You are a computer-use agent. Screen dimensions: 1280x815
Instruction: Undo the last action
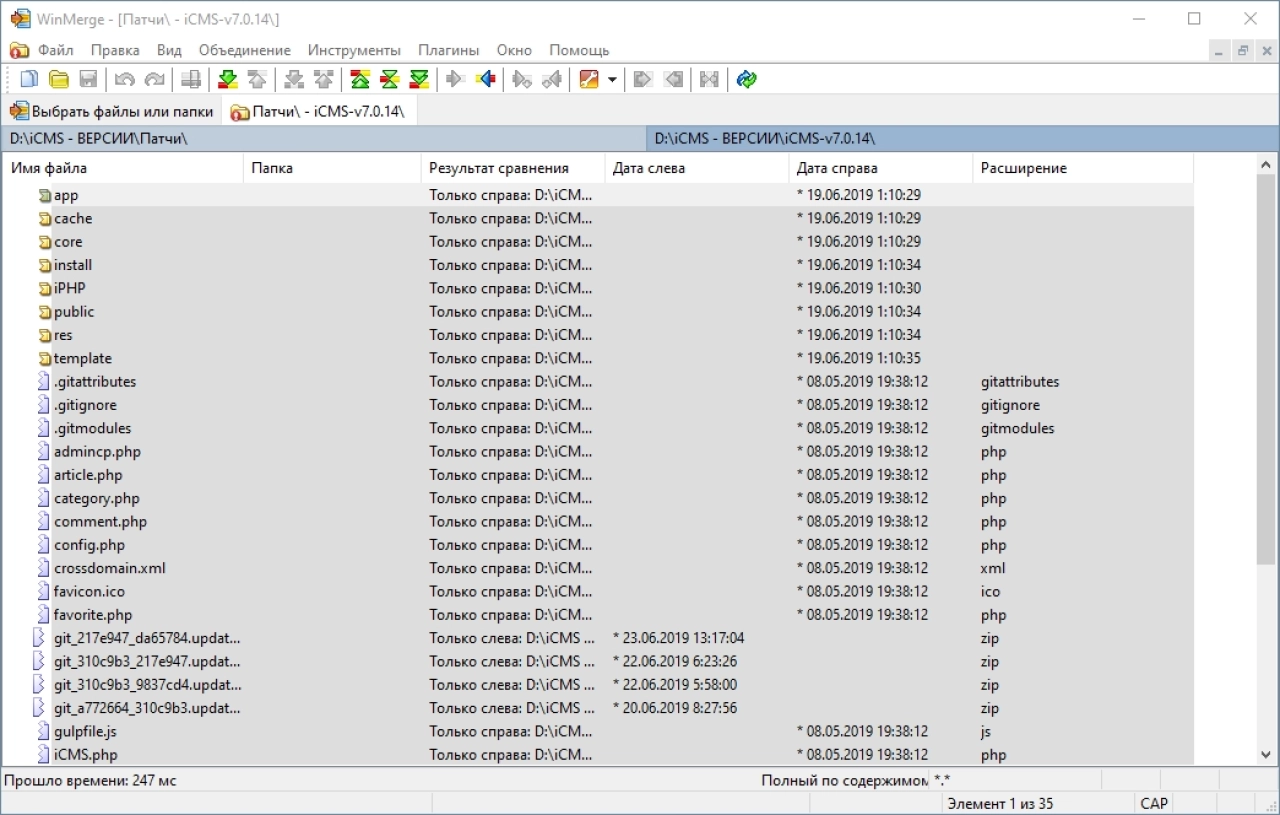(125, 79)
